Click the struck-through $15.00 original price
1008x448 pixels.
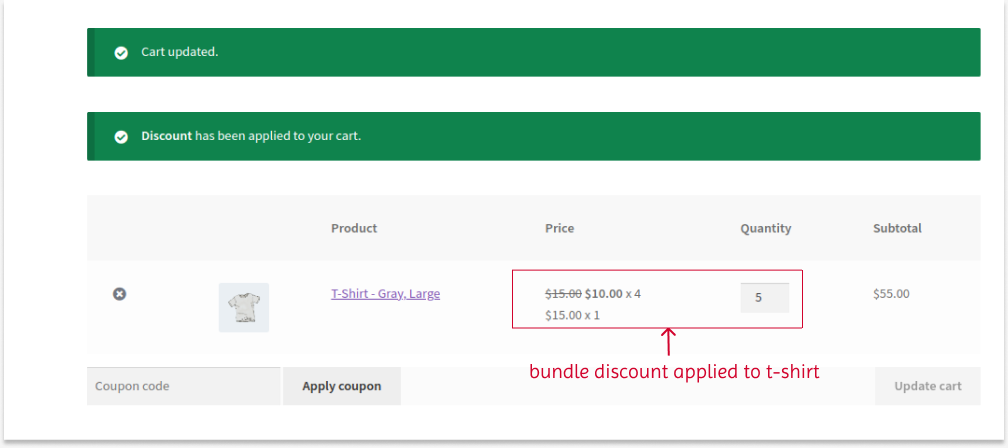coord(563,294)
